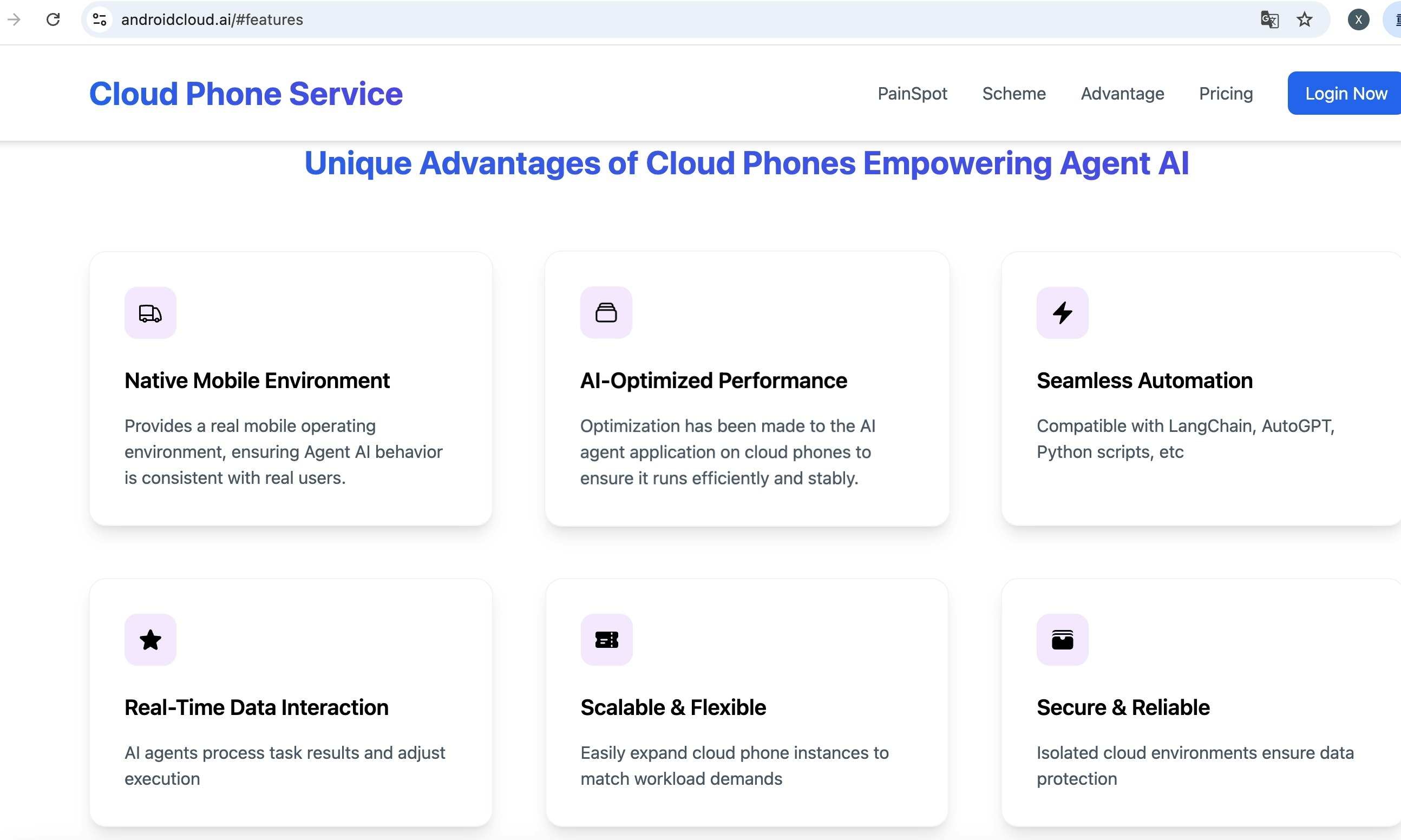The image size is (1401, 840).
Task: Click the stacked card icon above AI-Optimized Performance
Action: (606, 312)
